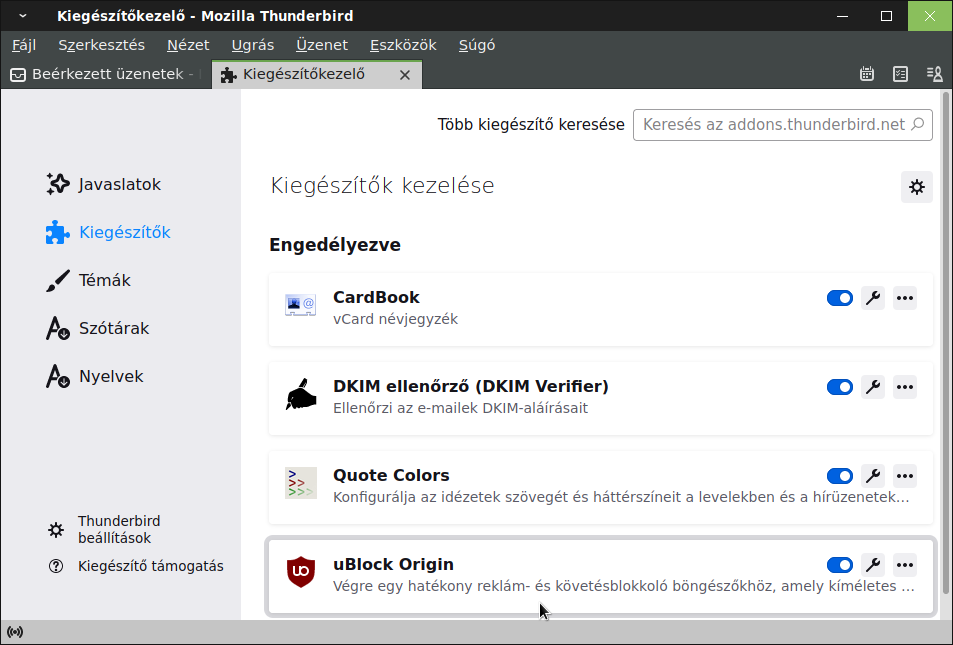Open DKIM Verifier options wrench
953x645 pixels.
point(873,387)
